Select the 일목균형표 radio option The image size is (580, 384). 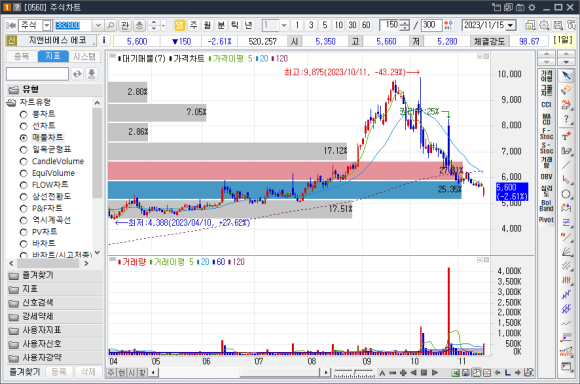(x=24, y=149)
